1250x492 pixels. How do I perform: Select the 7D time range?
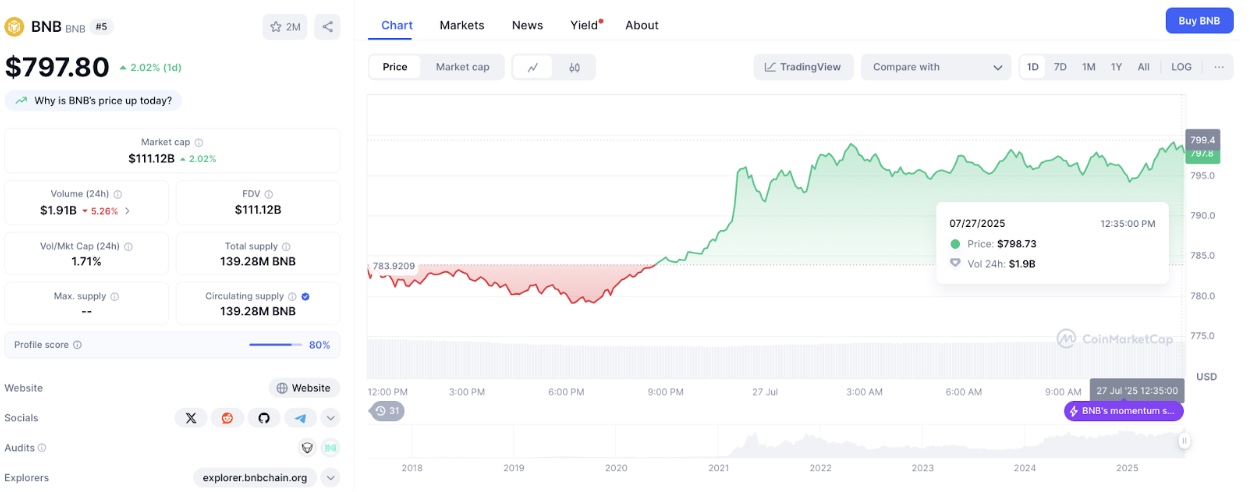[1060, 67]
